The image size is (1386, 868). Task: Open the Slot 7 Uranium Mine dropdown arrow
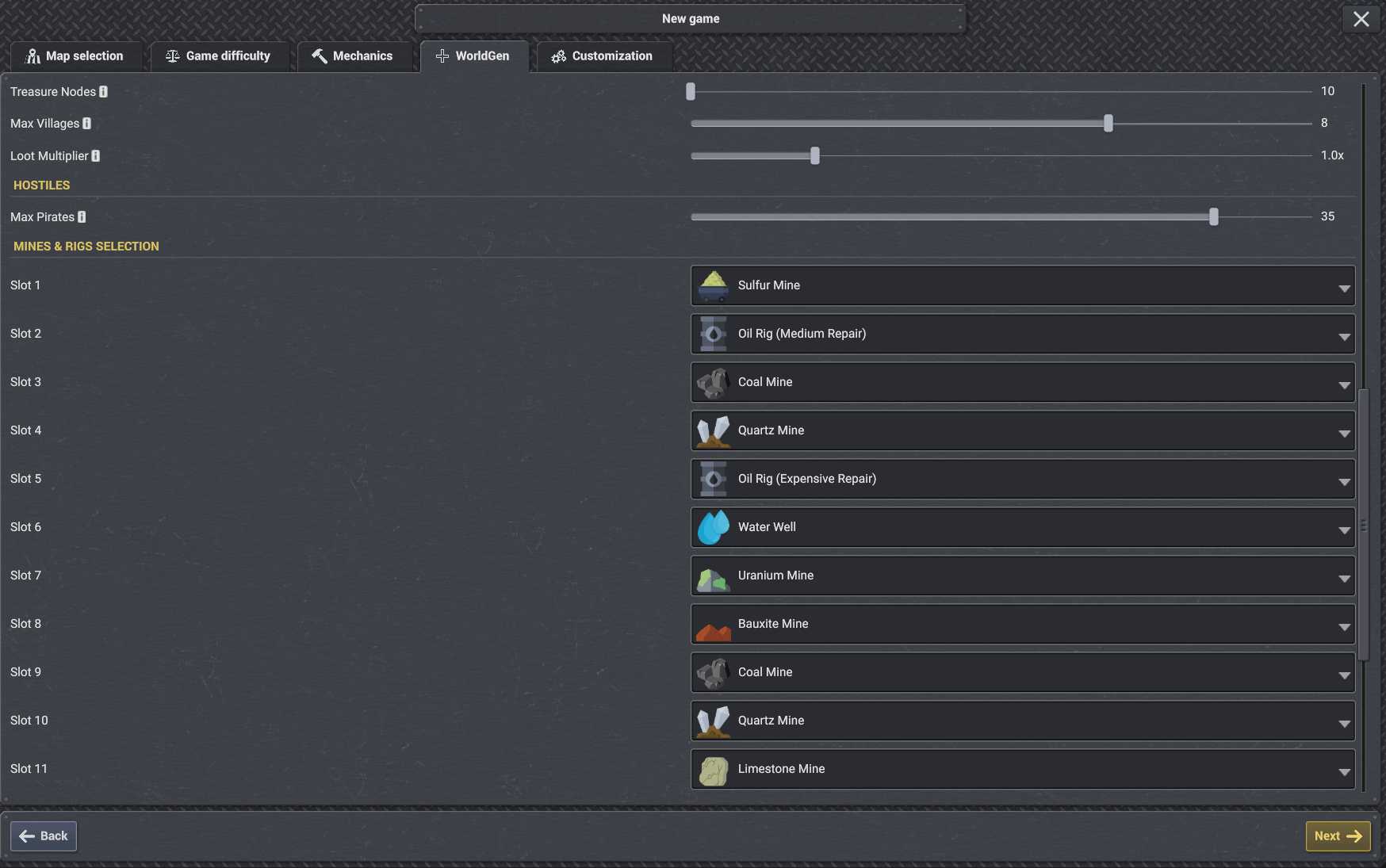click(1344, 579)
